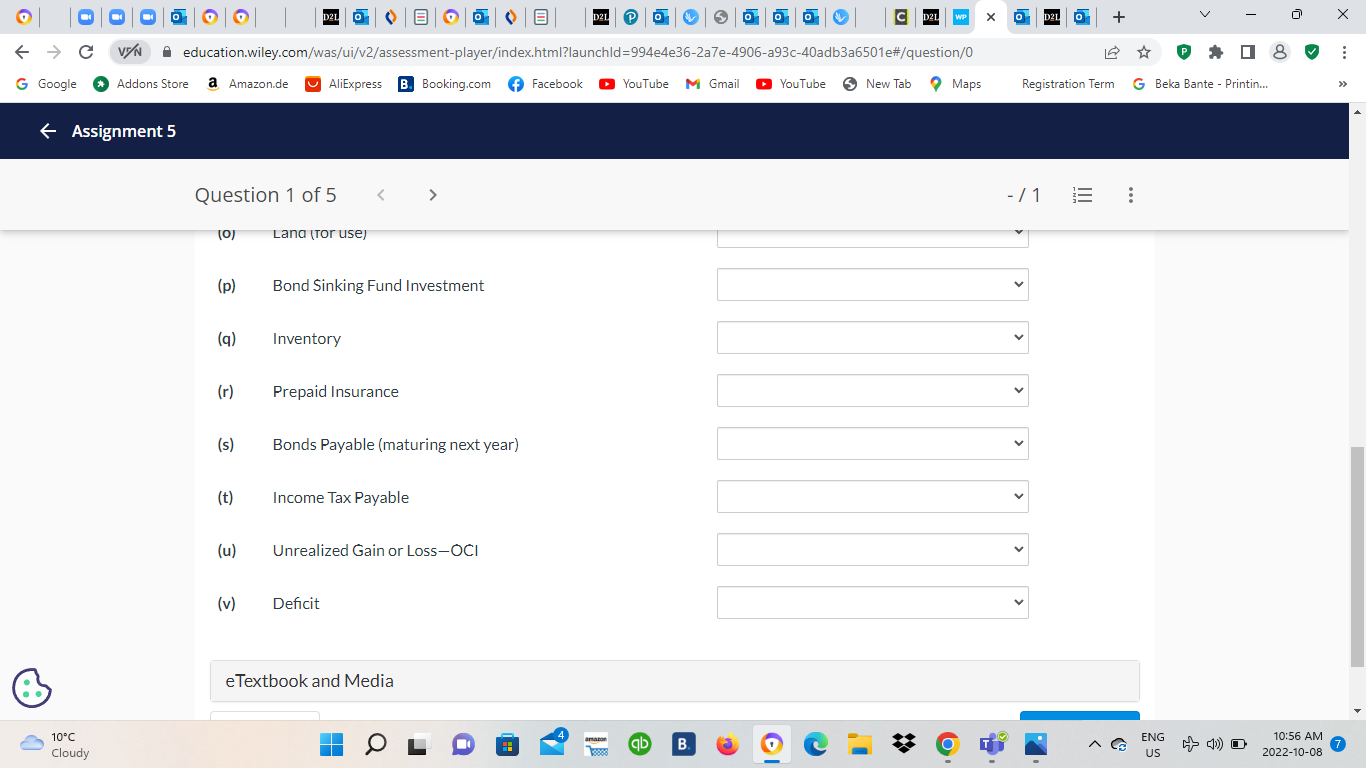Click the Inventory row label
The height and width of the screenshot is (768, 1366).
[x=306, y=338]
